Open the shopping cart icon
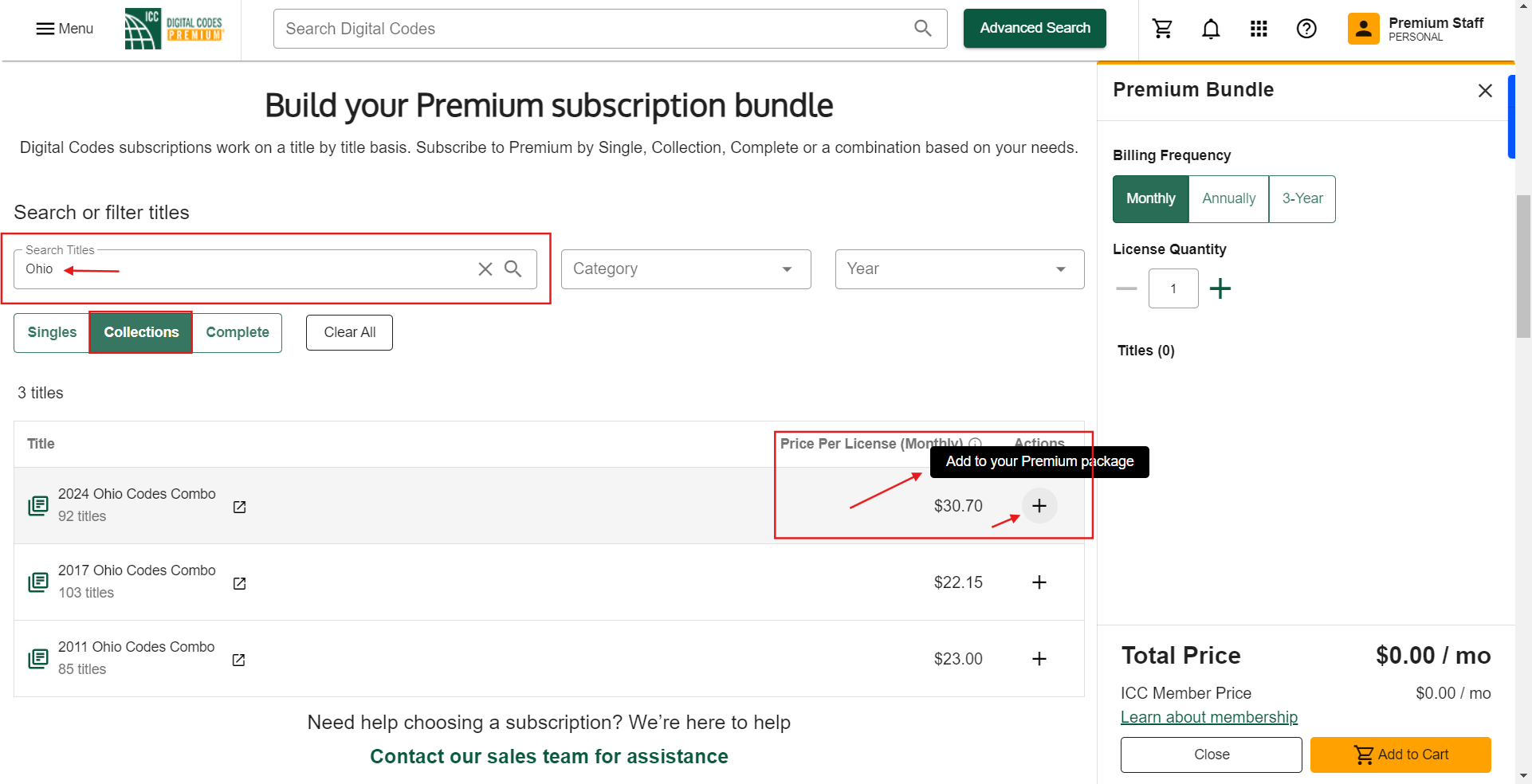The width and height of the screenshot is (1532, 784). click(1162, 29)
